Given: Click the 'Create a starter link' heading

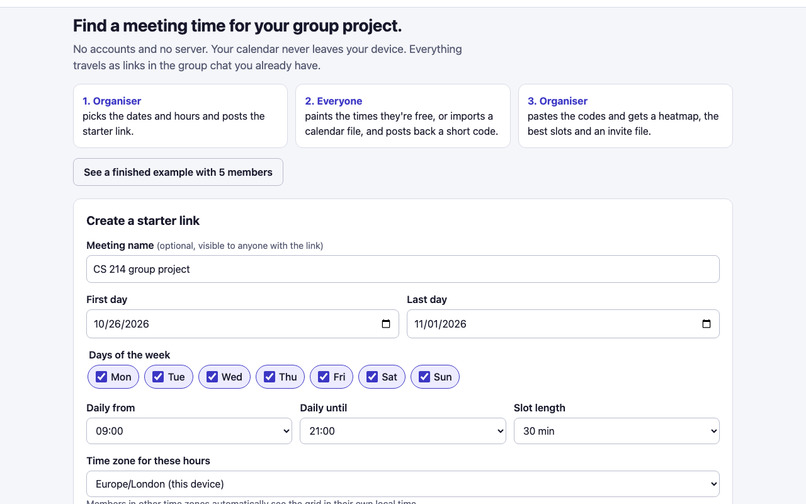Looking at the screenshot, I should 143,221.
